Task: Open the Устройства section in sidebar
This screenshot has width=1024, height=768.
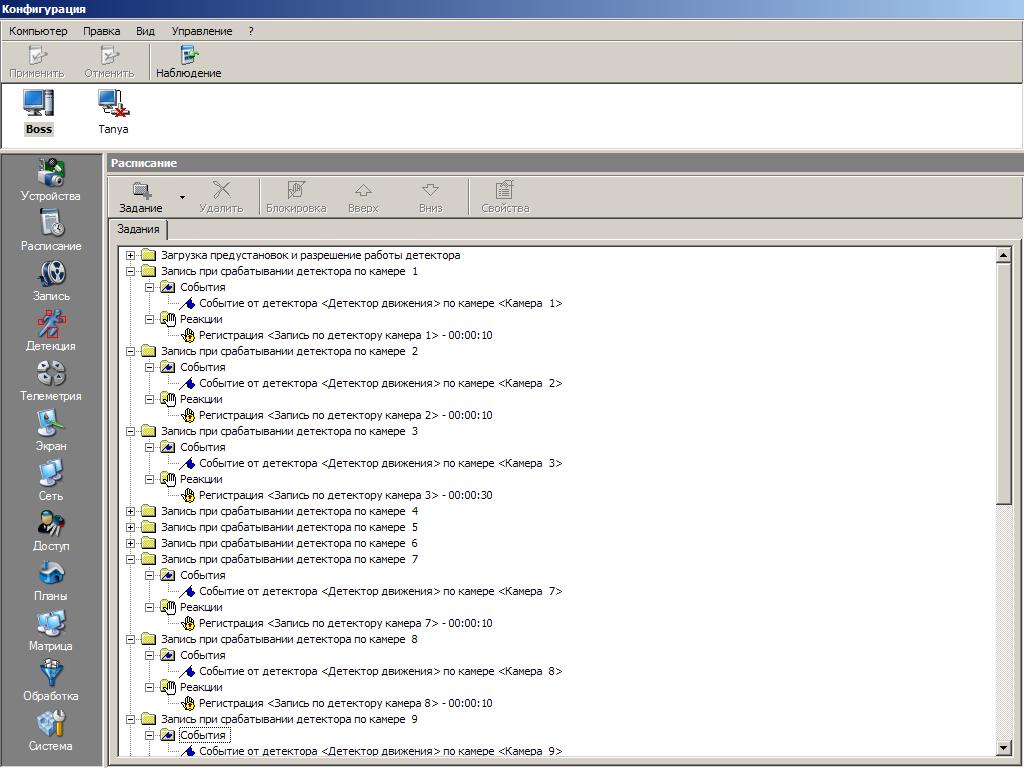Action: pyautogui.click(x=50, y=180)
